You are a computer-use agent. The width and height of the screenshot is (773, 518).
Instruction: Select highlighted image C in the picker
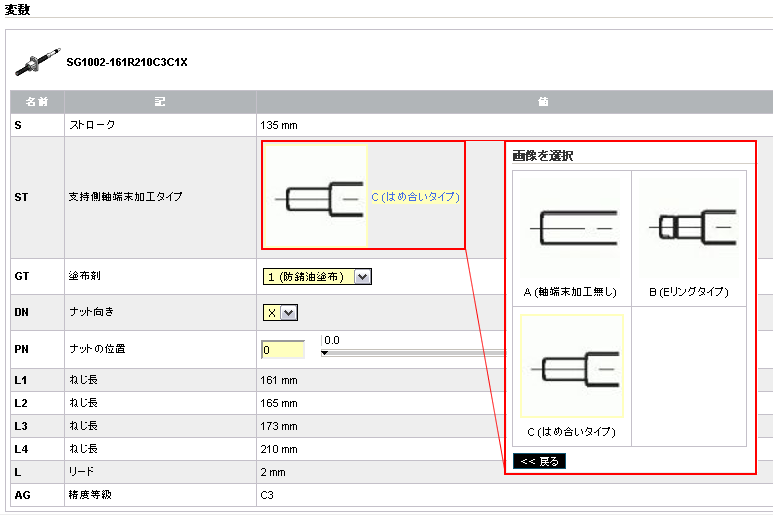(x=571, y=367)
